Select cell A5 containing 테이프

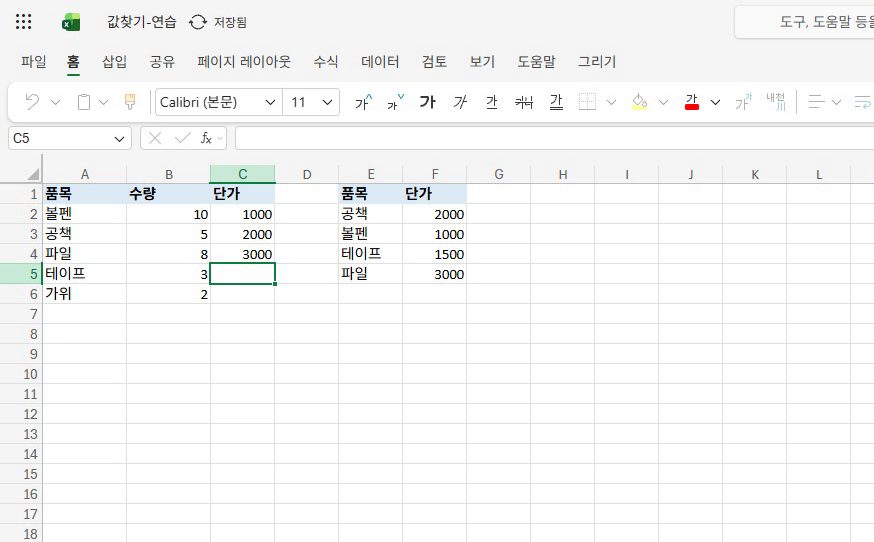[85, 274]
